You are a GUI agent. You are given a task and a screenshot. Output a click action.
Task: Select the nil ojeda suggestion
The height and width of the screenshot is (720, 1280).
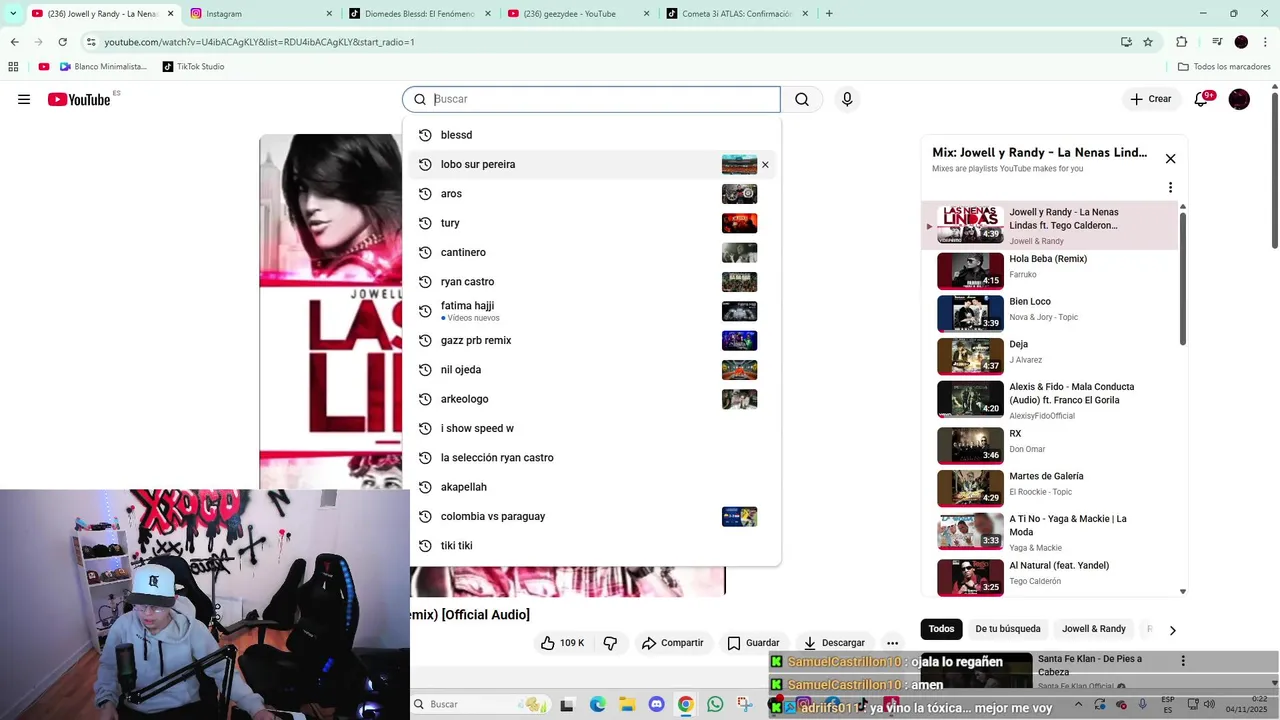coord(591,370)
